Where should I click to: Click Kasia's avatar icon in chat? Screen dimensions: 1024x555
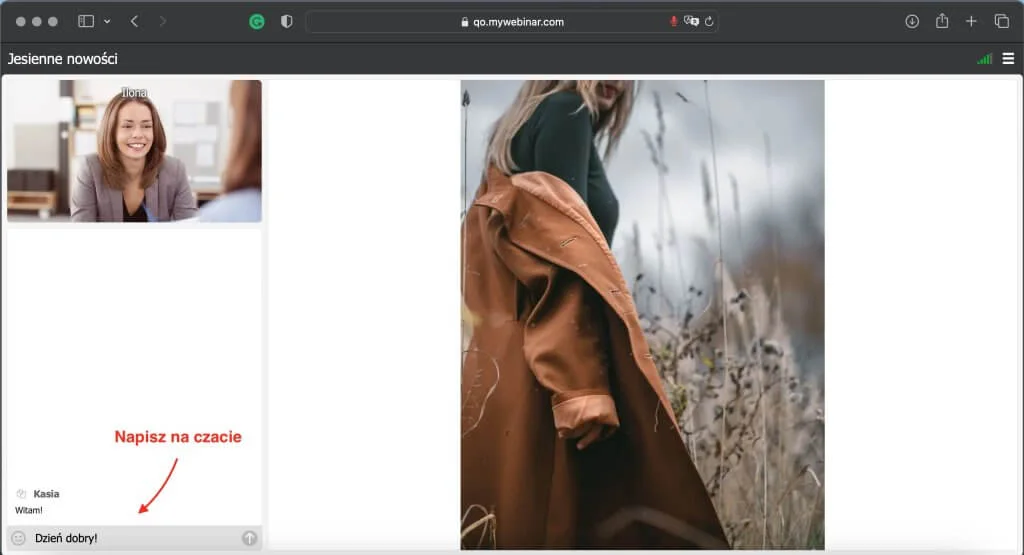pos(21,494)
